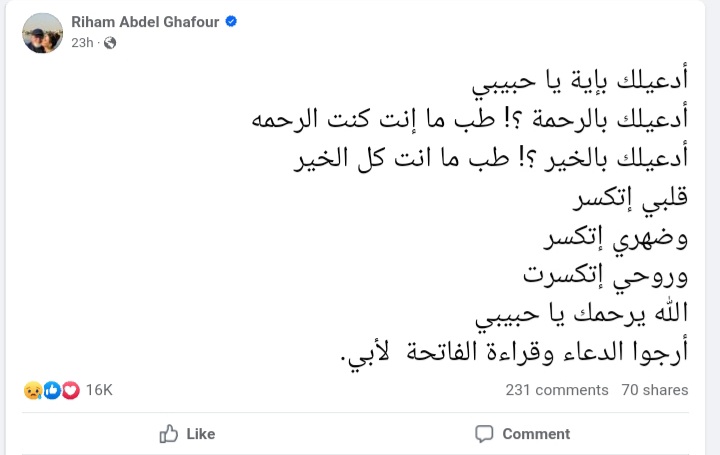Show the 70 shares list

click(654, 390)
